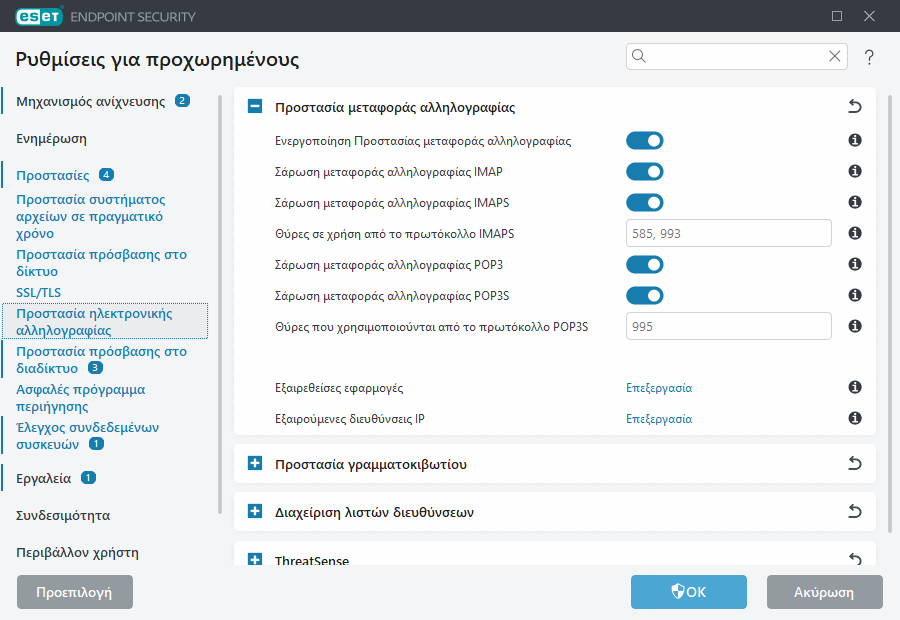The image size is (900, 620).
Task: Open Περιβάλλον χρήστη category
Action: (x=77, y=553)
